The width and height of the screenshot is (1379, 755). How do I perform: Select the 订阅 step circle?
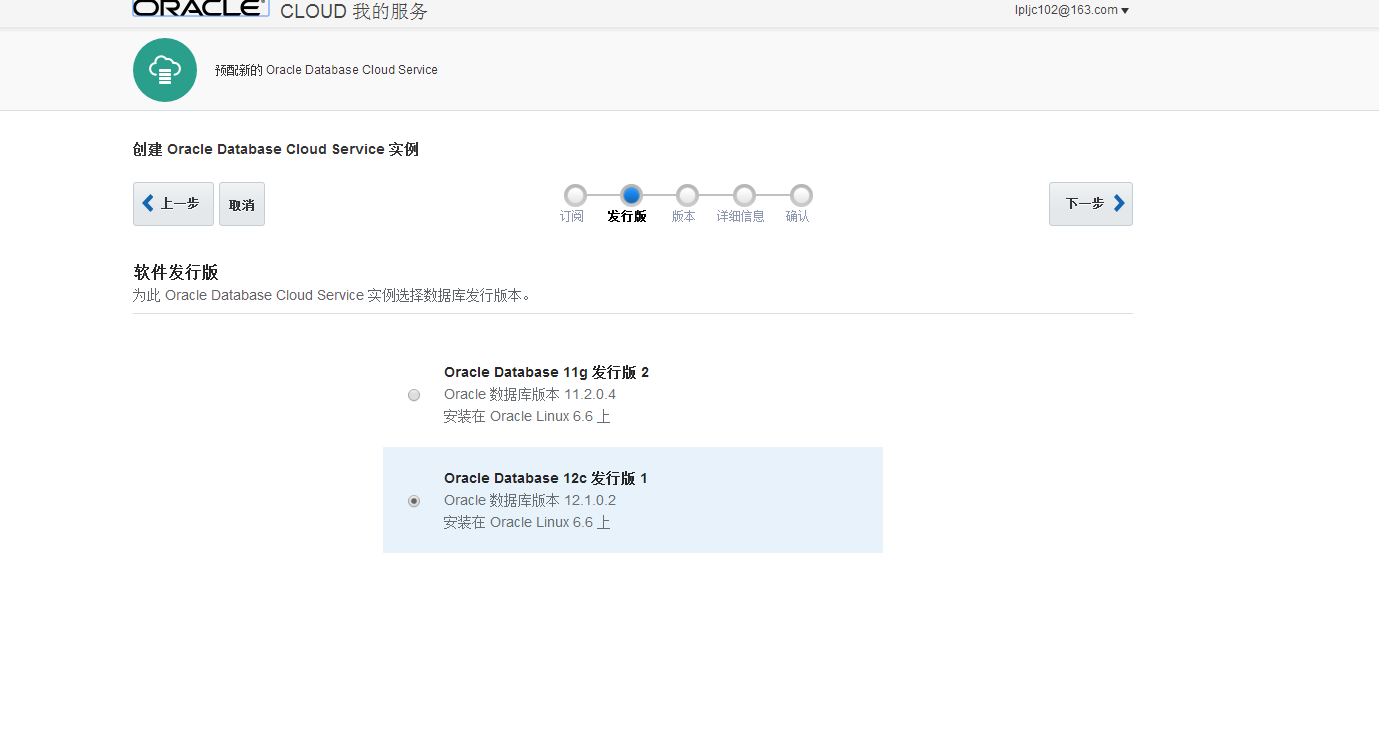click(x=575, y=195)
